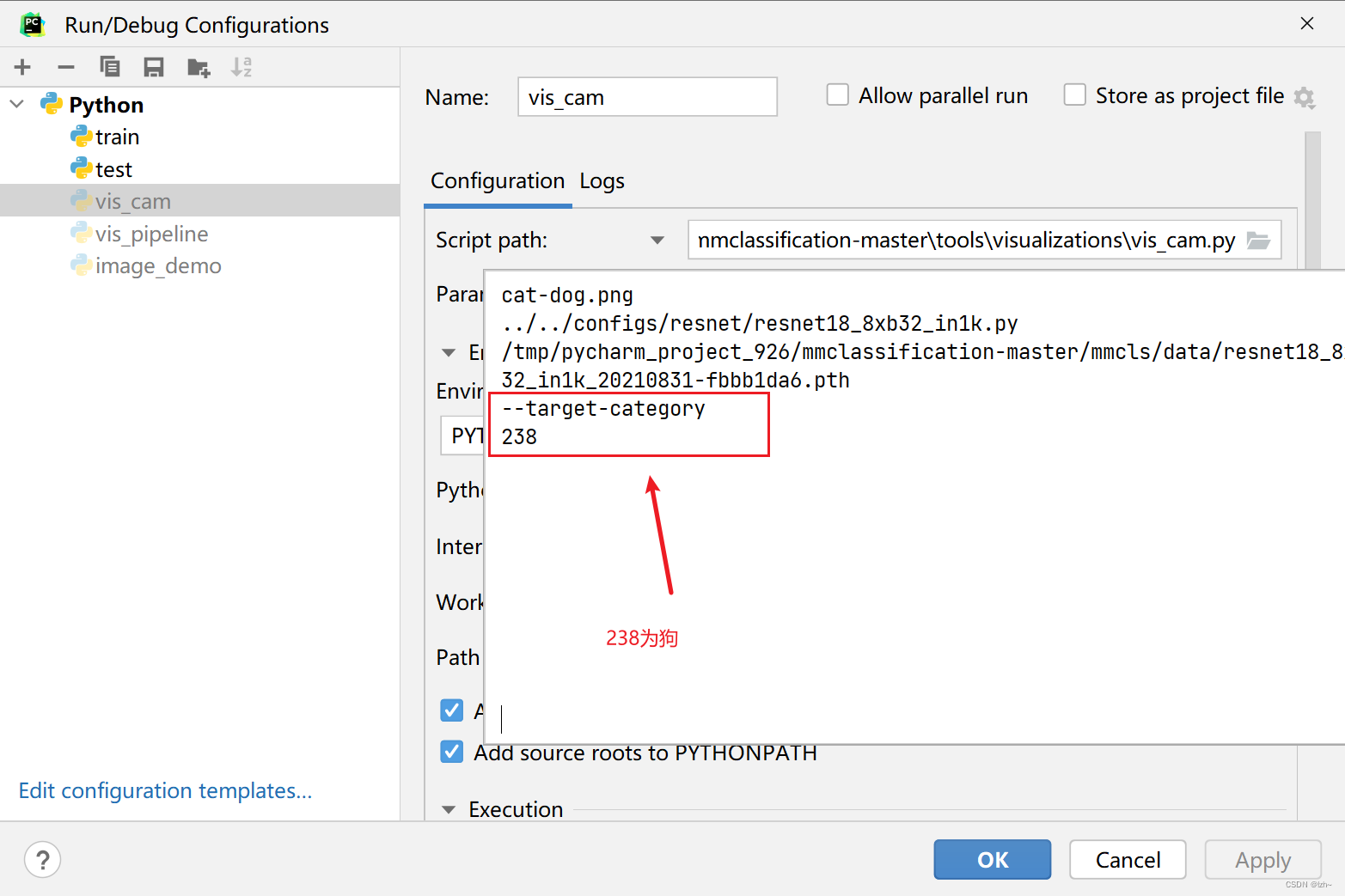Create new folder for configurations
Image resolution: width=1345 pixels, height=896 pixels.
[199, 67]
